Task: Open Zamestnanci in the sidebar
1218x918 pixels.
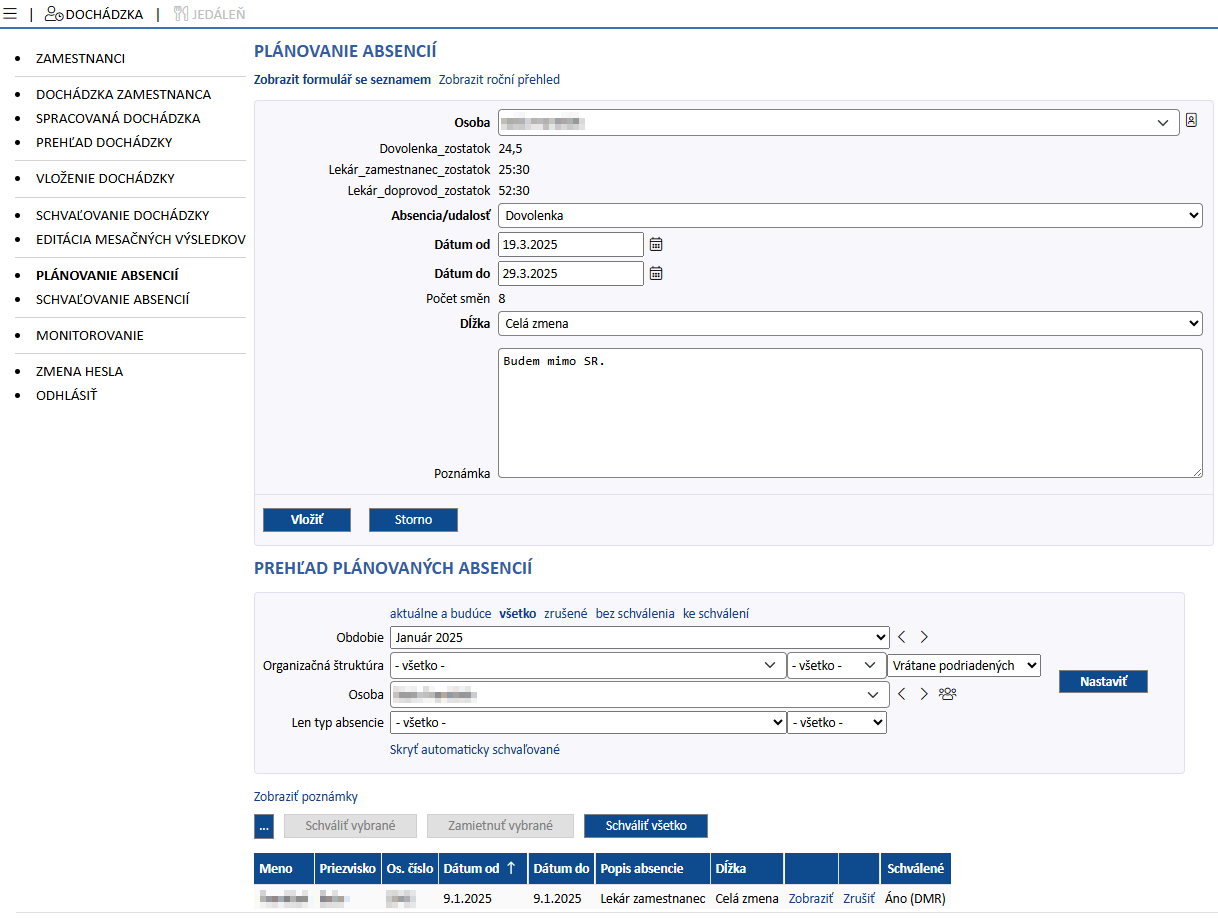Action: (x=80, y=59)
